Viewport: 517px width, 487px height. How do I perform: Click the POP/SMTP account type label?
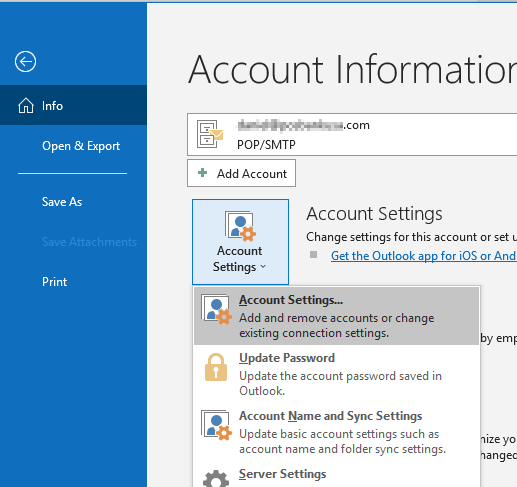point(266,145)
